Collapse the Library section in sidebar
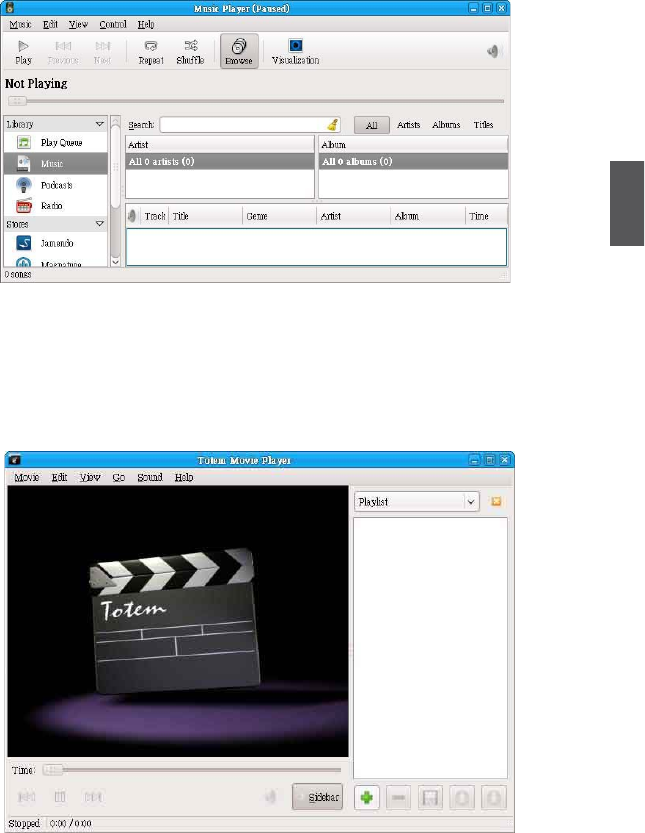 tap(99, 124)
